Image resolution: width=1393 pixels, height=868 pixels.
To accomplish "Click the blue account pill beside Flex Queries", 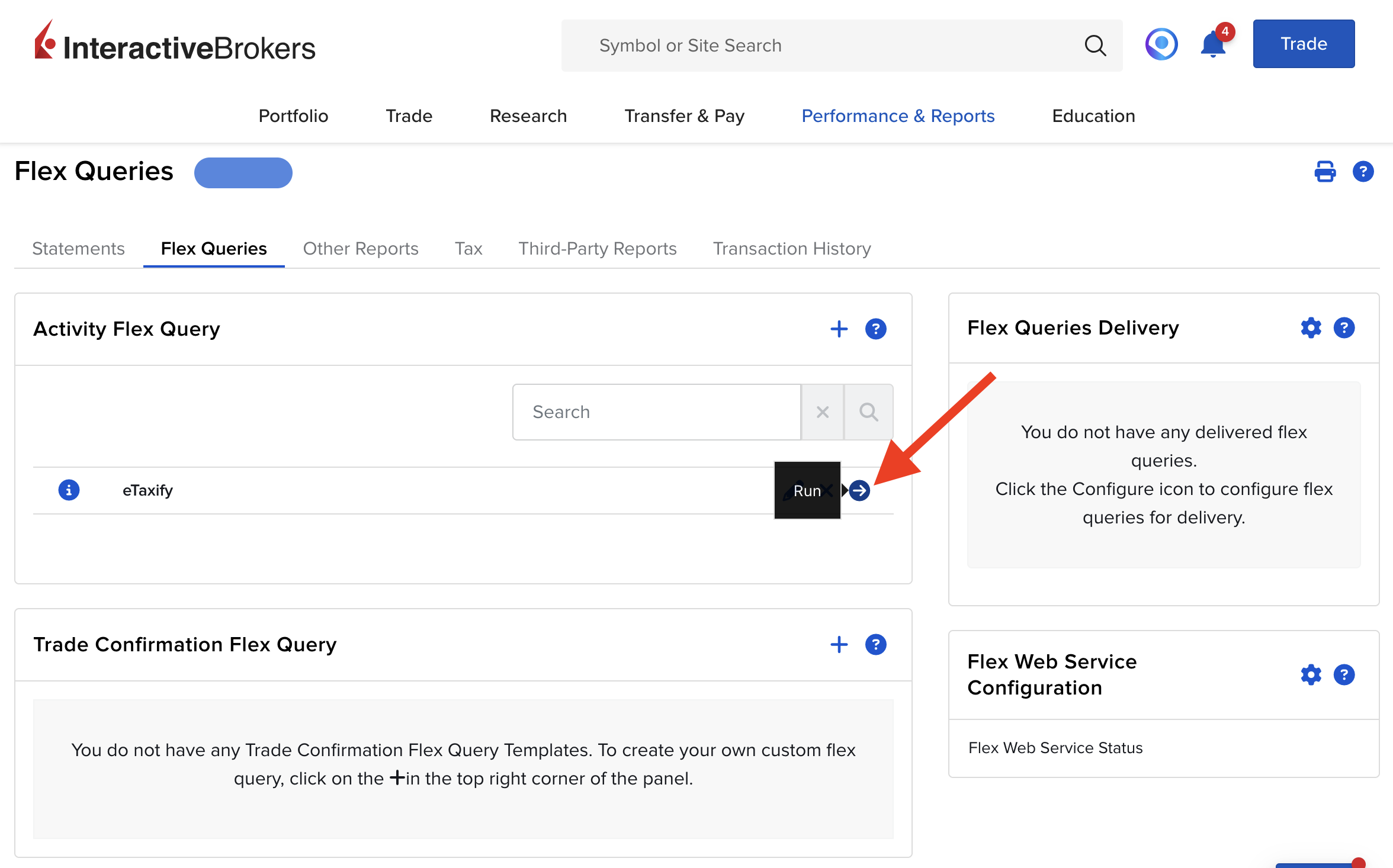I will pyautogui.click(x=243, y=173).
